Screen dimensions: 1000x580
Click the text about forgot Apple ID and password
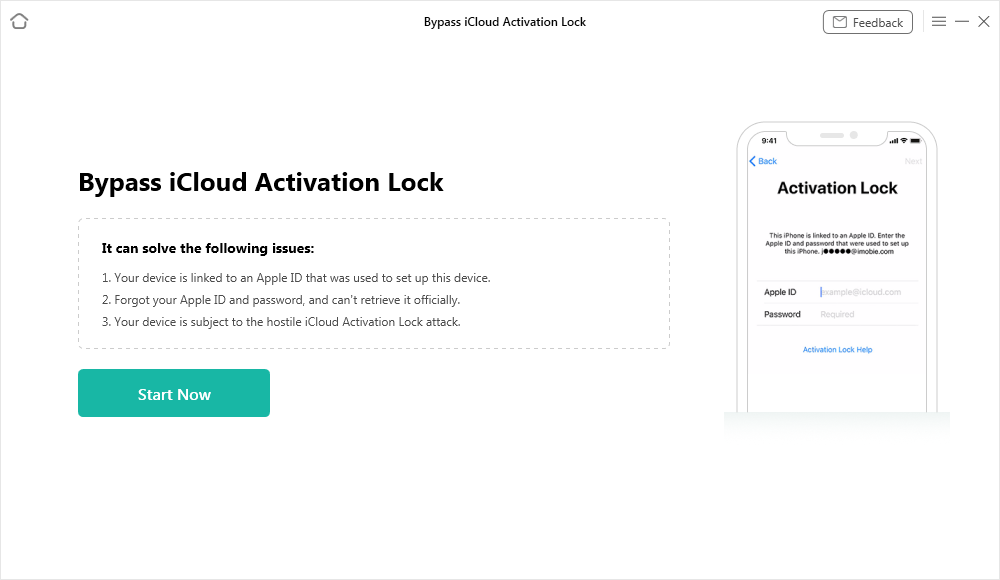tap(281, 299)
